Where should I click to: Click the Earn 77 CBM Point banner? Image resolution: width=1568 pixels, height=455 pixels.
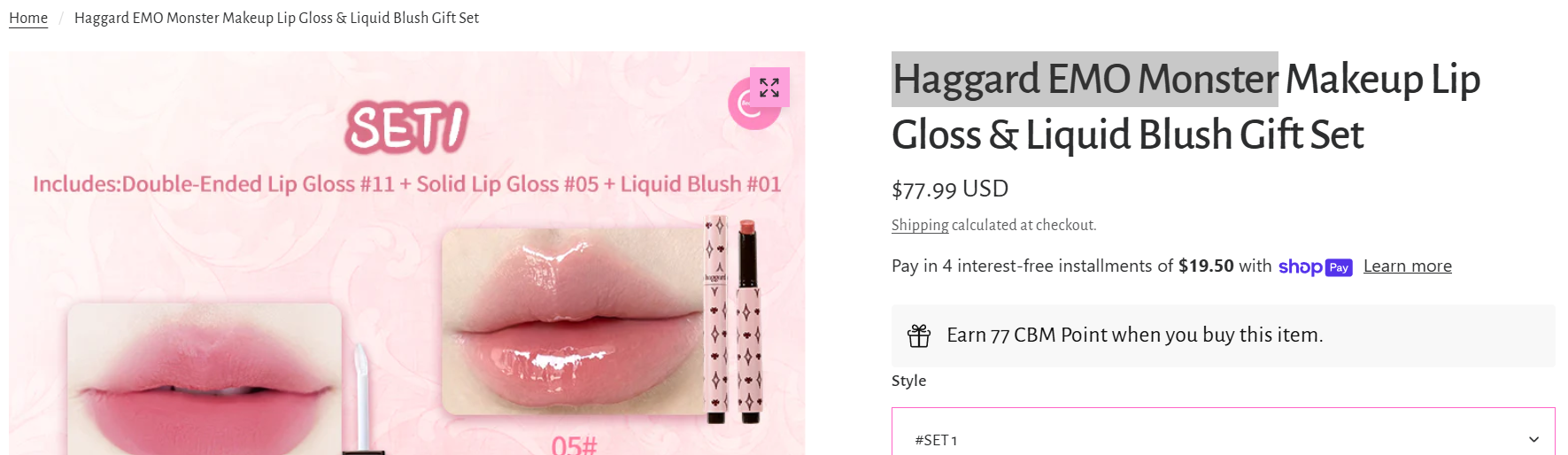tap(1223, 335)
